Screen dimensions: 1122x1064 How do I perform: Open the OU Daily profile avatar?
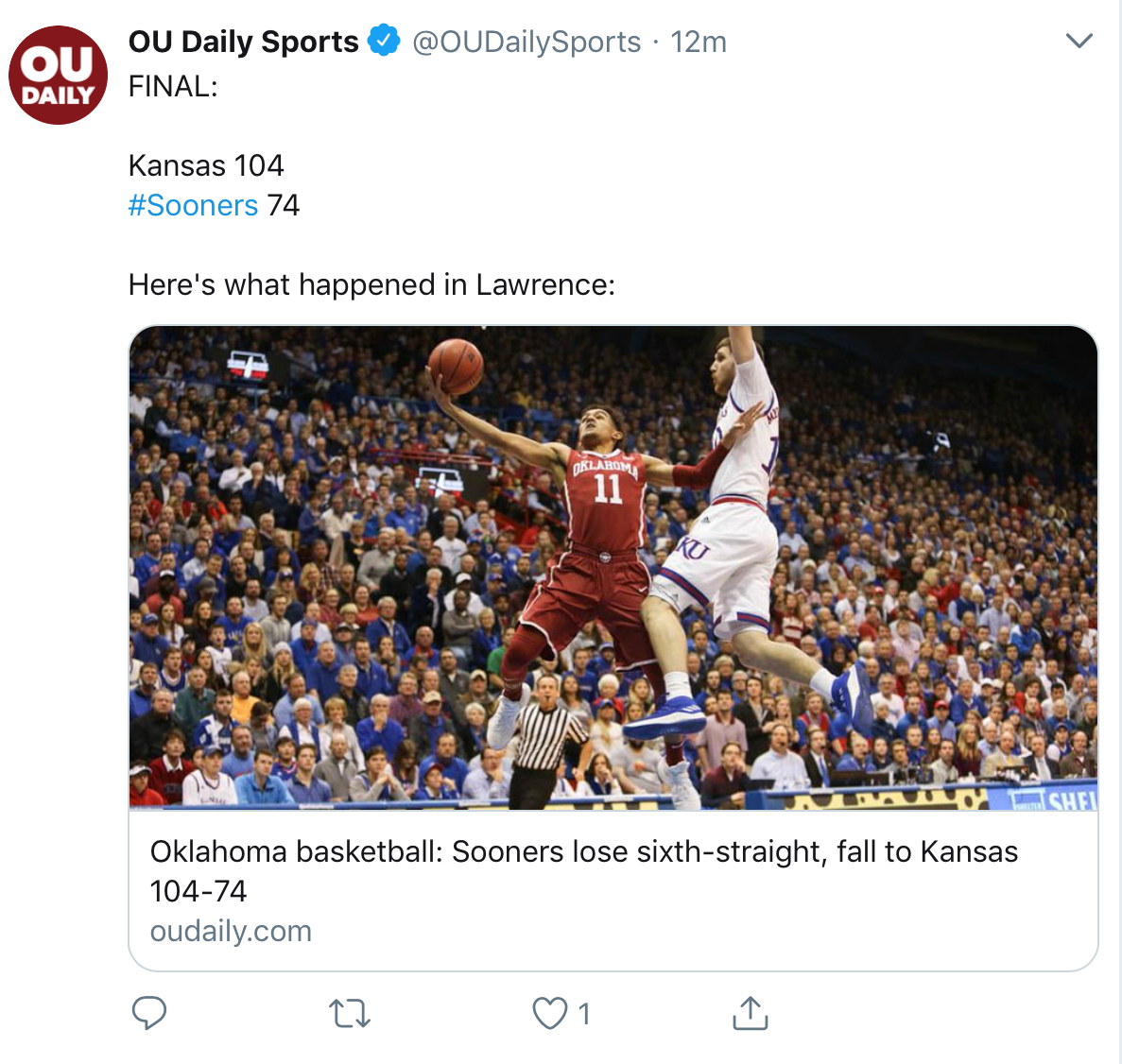click(59, 76)
